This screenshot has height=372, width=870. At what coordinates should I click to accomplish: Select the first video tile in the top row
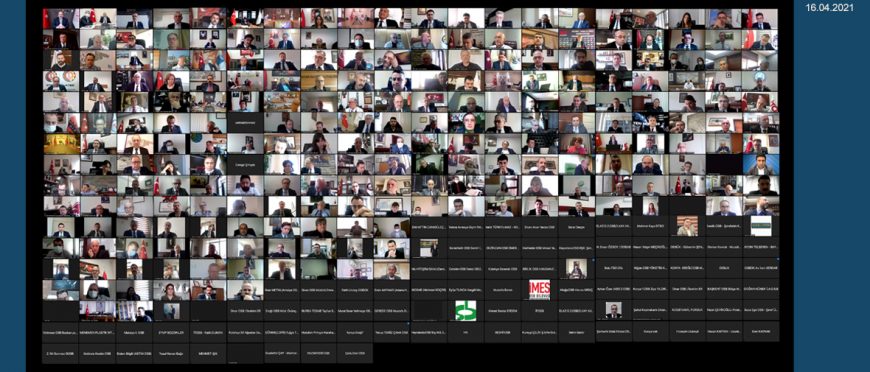click(x=61, y=18)
